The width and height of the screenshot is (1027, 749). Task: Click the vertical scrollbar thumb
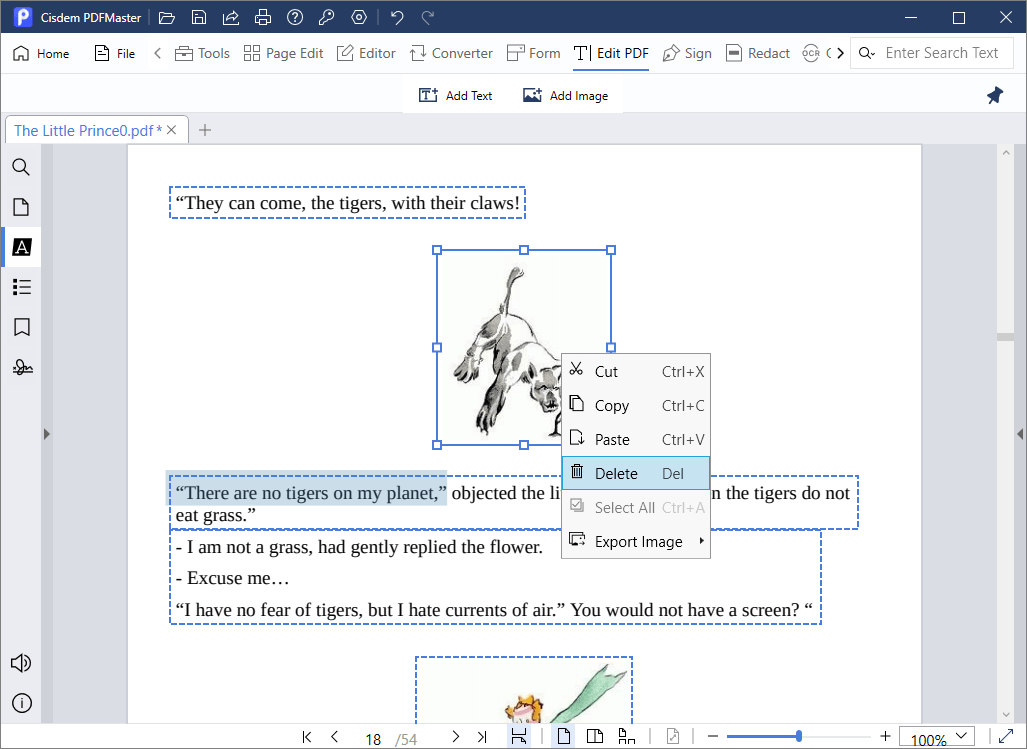click(x=1005, y=337)
